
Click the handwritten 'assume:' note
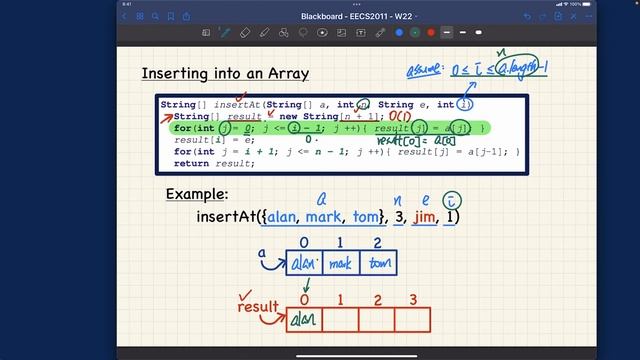click(x=424, y=70)
